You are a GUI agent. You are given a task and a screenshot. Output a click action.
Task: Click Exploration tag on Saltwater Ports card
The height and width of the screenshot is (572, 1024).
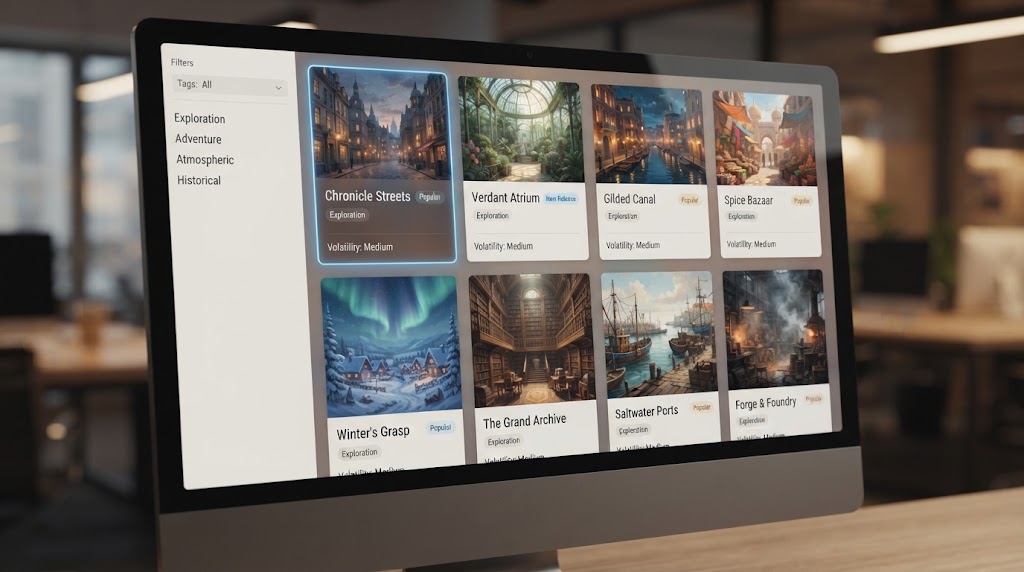coord(633,430)
